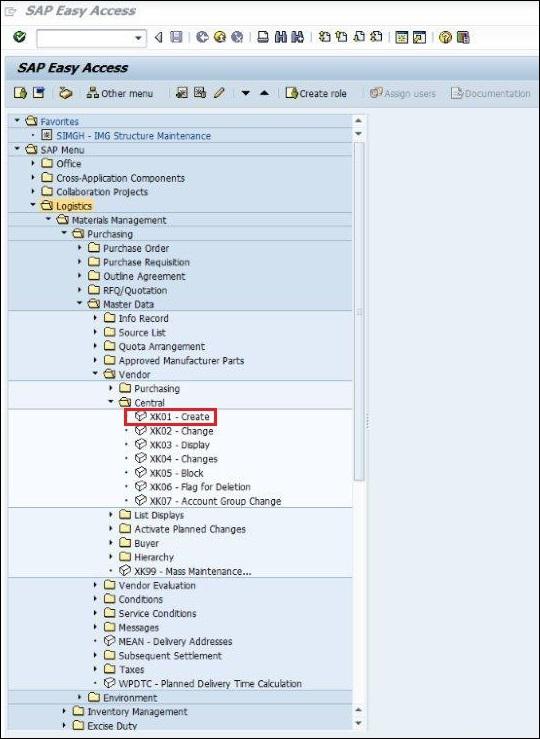The height and width of the screenshot is (739, 540).
Task: Click the Find binoculars icon
Action: pyautogui.click(x=280, y=37)
